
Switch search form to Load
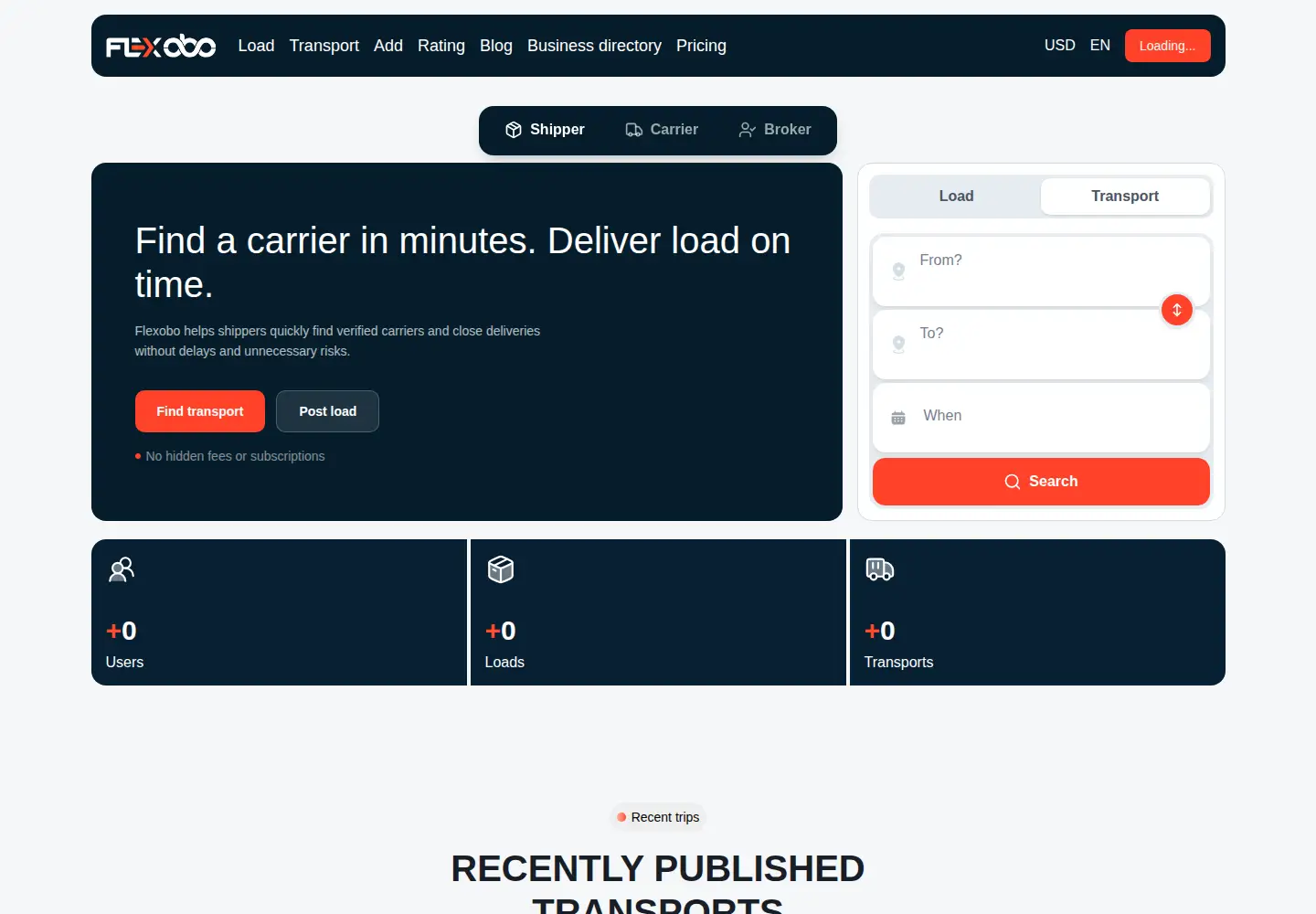[956, 197]
